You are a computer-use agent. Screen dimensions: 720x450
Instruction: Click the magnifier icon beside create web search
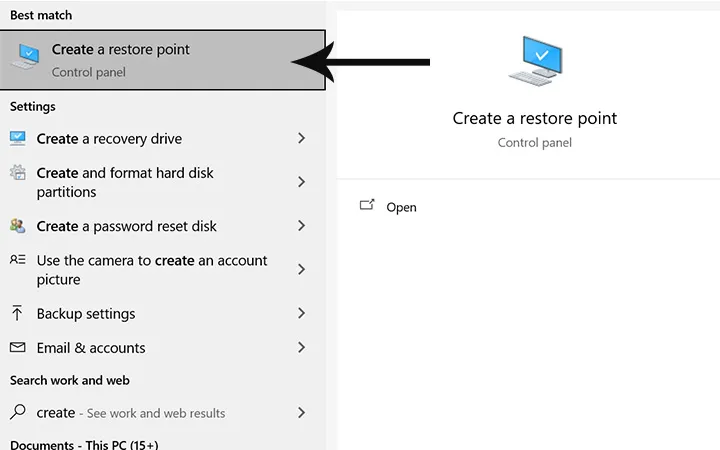coord(18,413)
